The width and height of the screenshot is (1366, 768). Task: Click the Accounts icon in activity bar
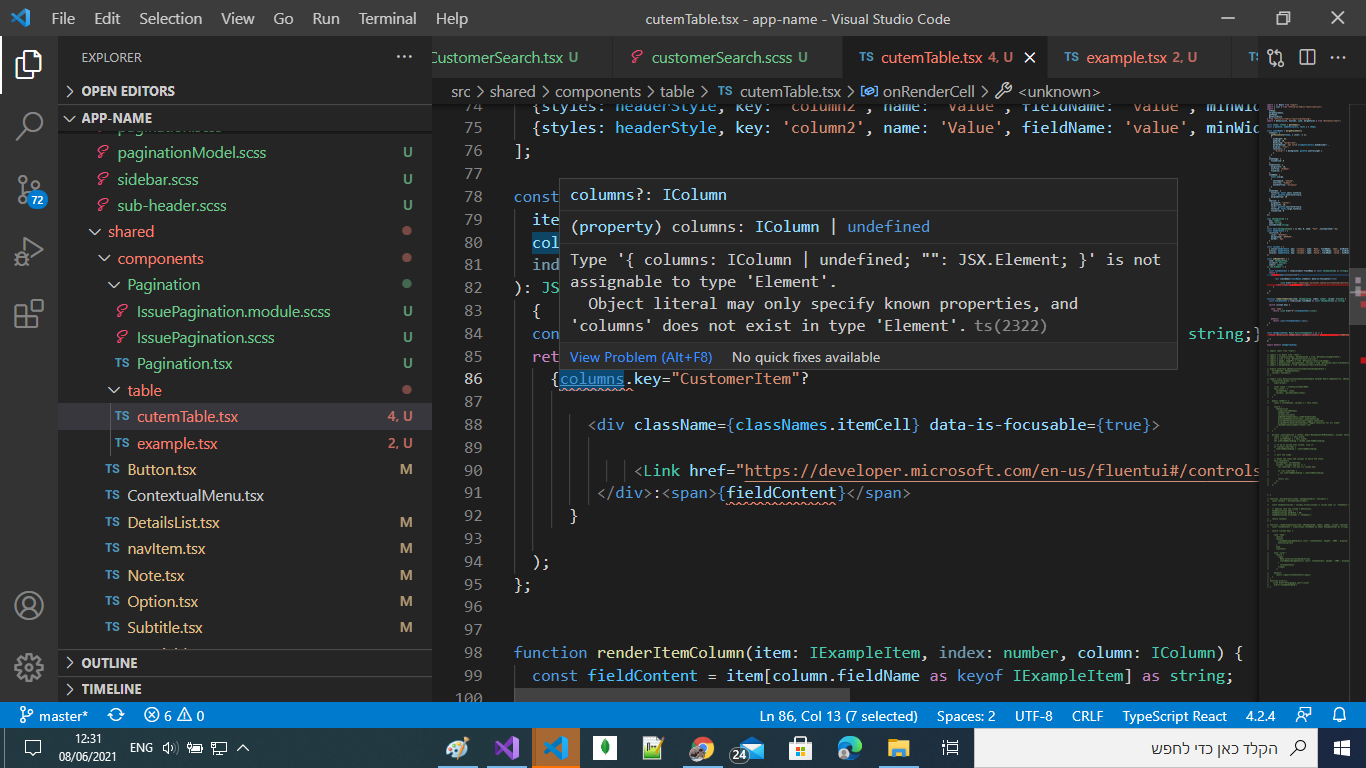point(29,606)
